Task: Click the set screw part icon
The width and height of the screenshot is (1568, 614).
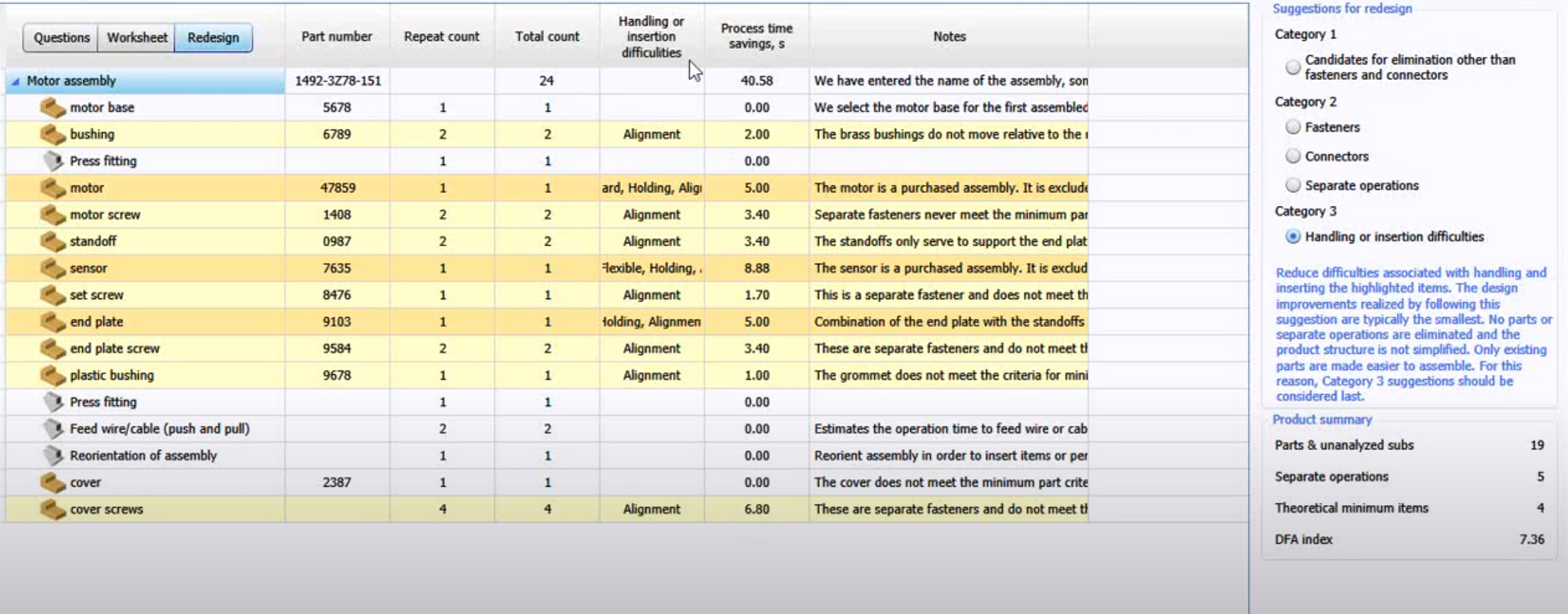Action: [52, 295]
